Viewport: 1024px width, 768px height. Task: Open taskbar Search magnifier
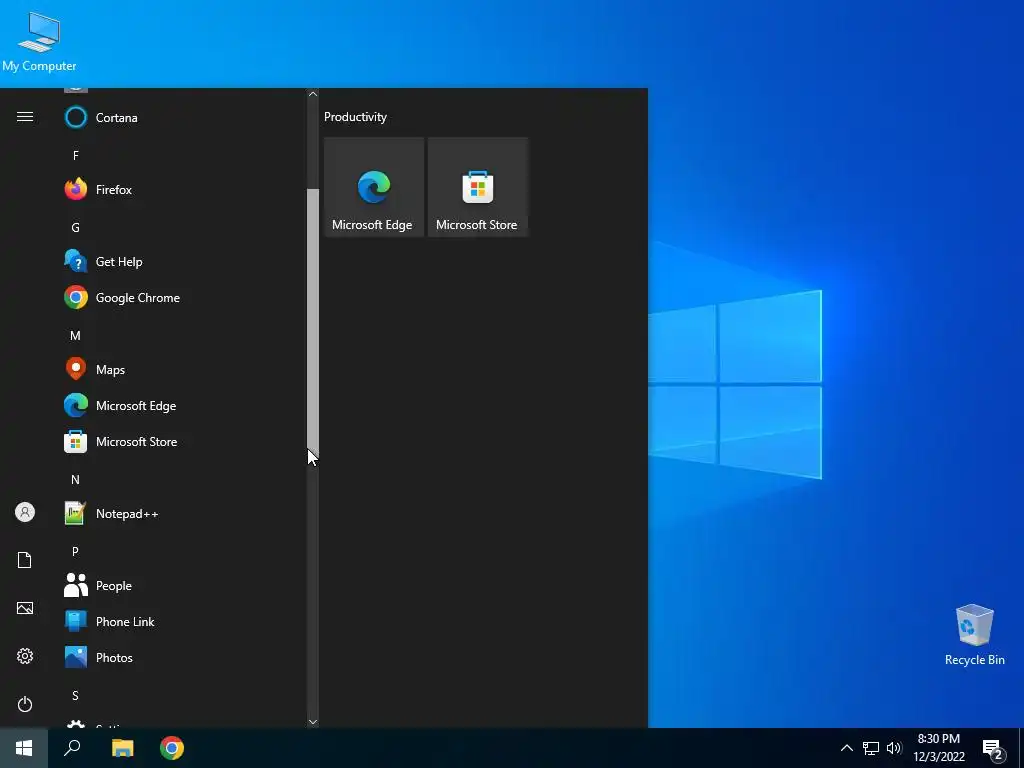[x=72, y=748]
